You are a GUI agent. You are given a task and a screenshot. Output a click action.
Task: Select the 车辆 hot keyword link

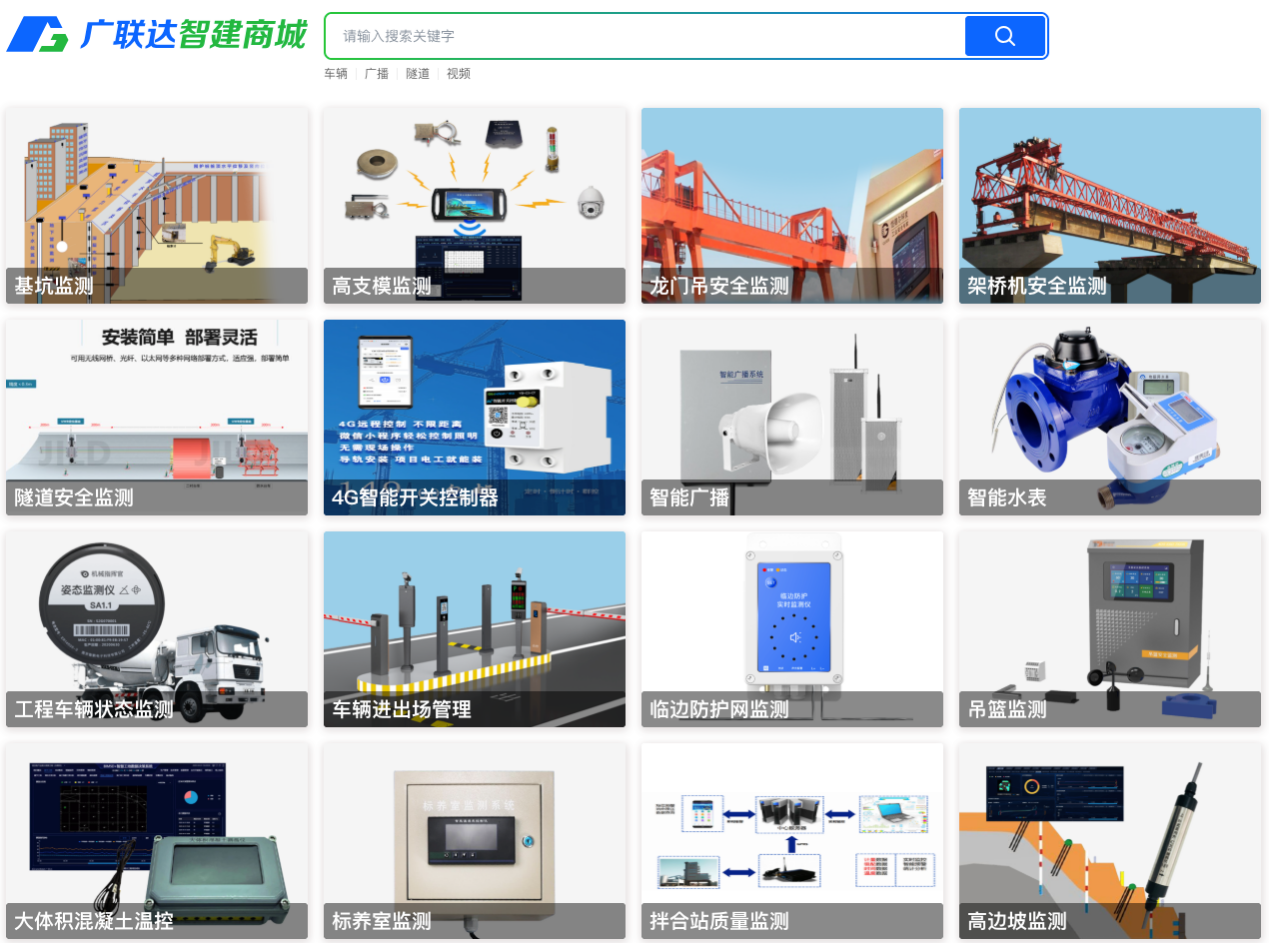click(x=336, y=74)
